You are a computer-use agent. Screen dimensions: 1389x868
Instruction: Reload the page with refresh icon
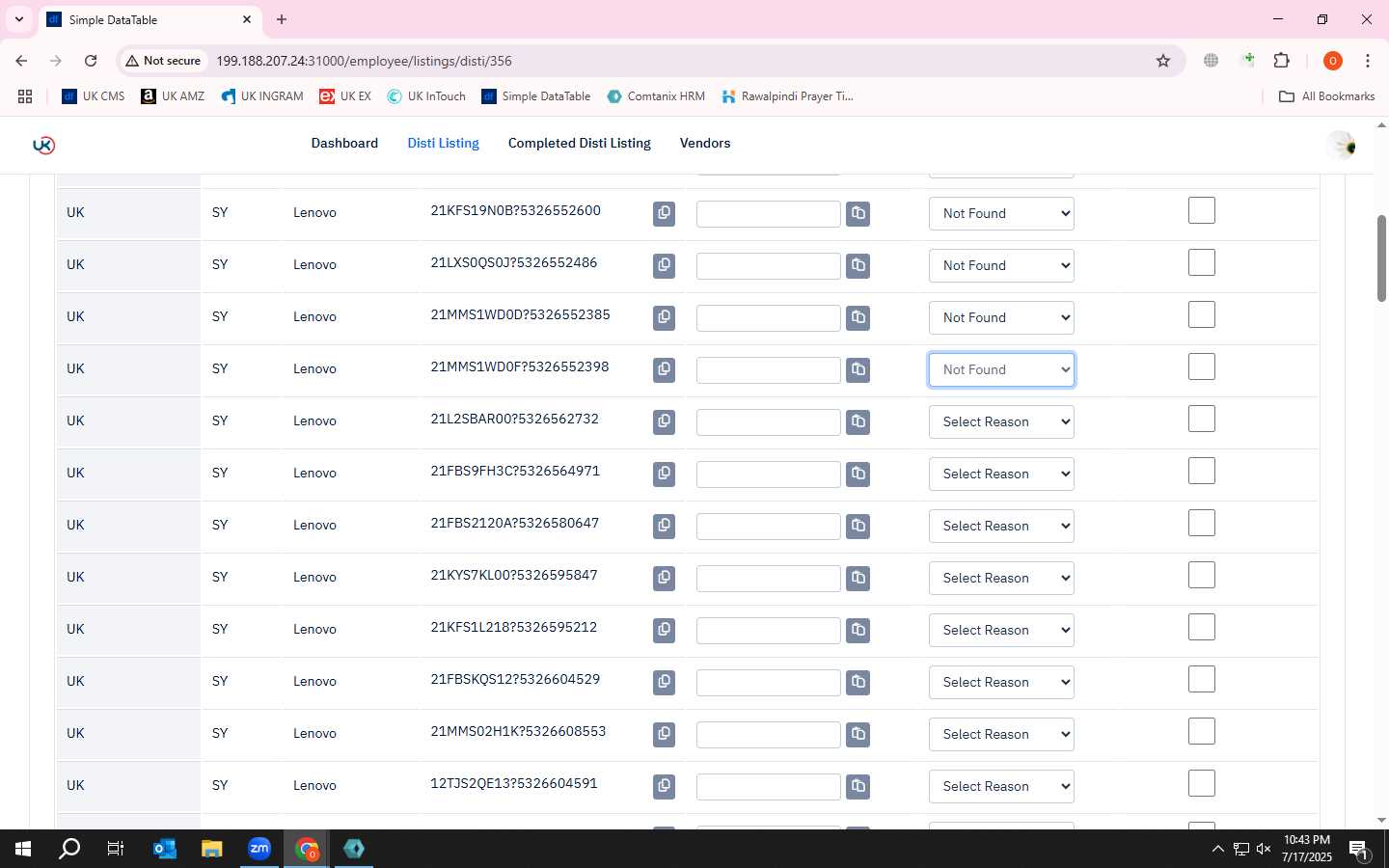[x=91, y=61]
